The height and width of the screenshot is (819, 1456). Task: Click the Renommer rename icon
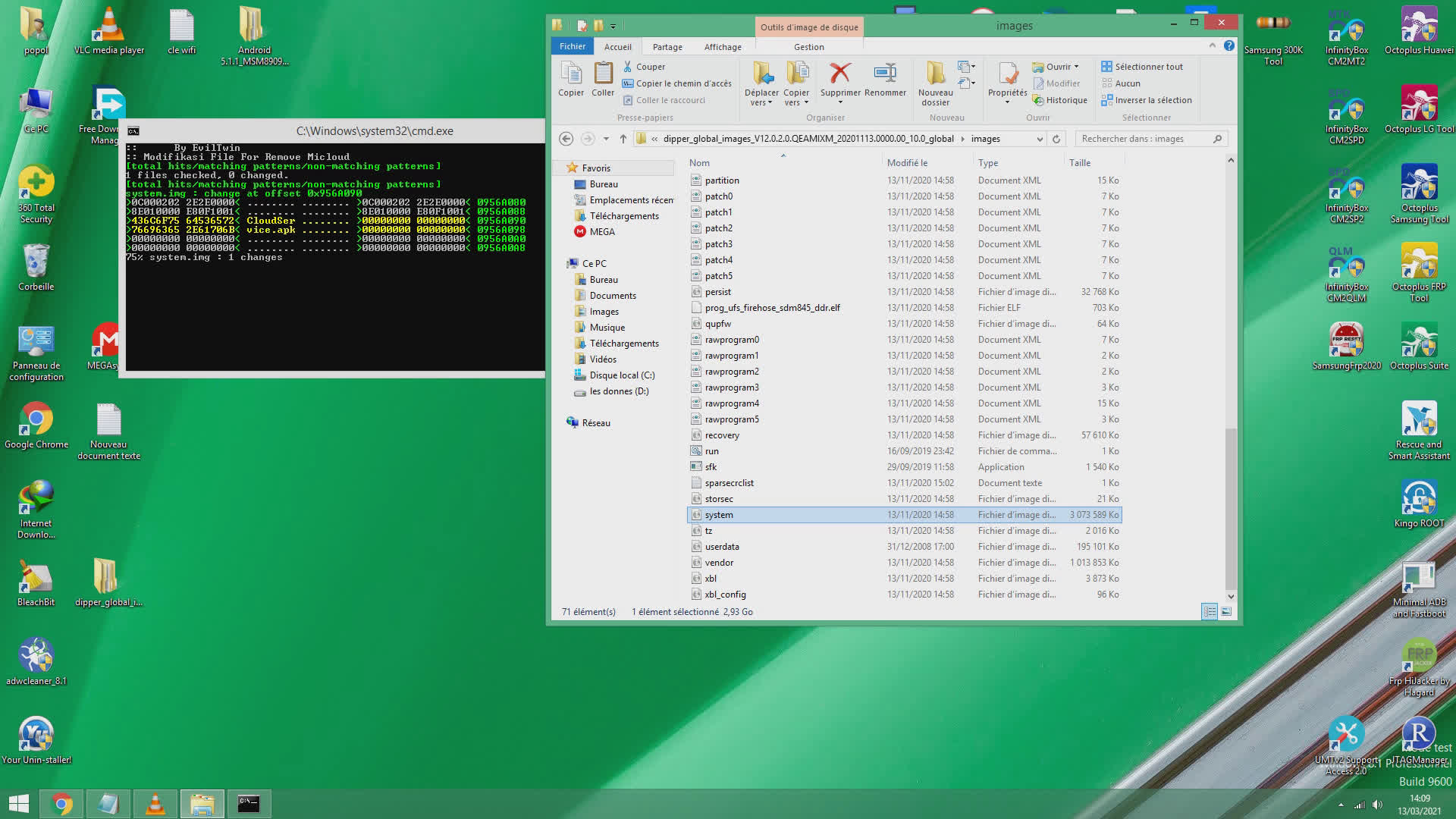[884, 74]
